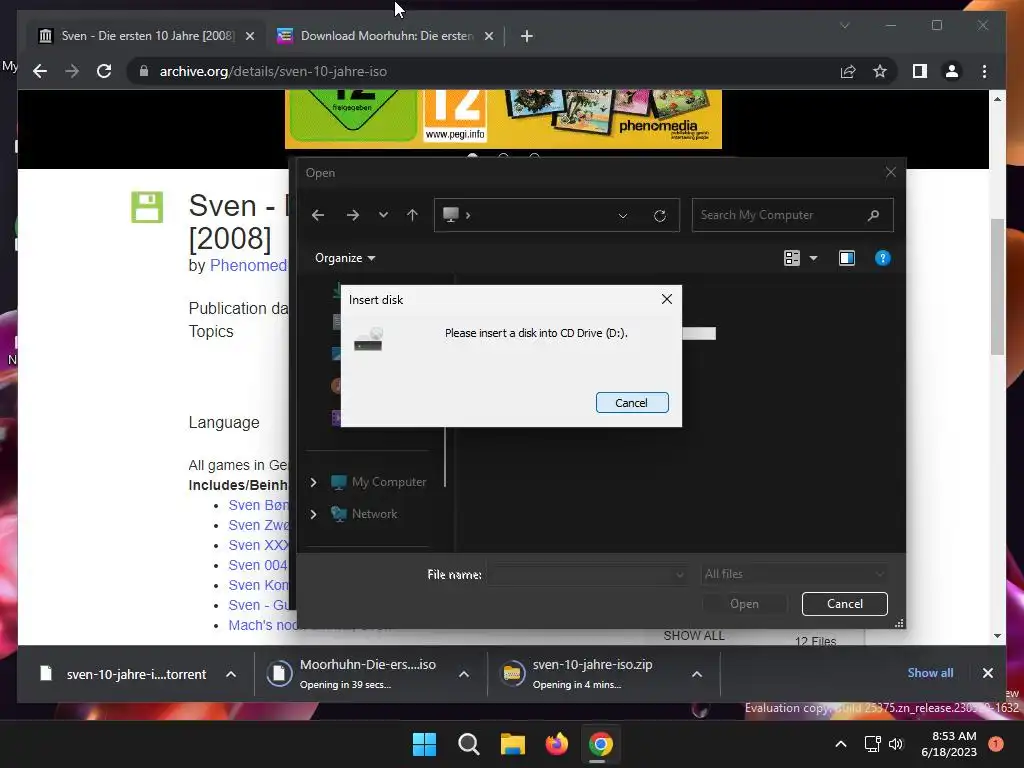Click the Phenomedia author link
Screen dimensions: 1024x768
[x=248, y=265]
